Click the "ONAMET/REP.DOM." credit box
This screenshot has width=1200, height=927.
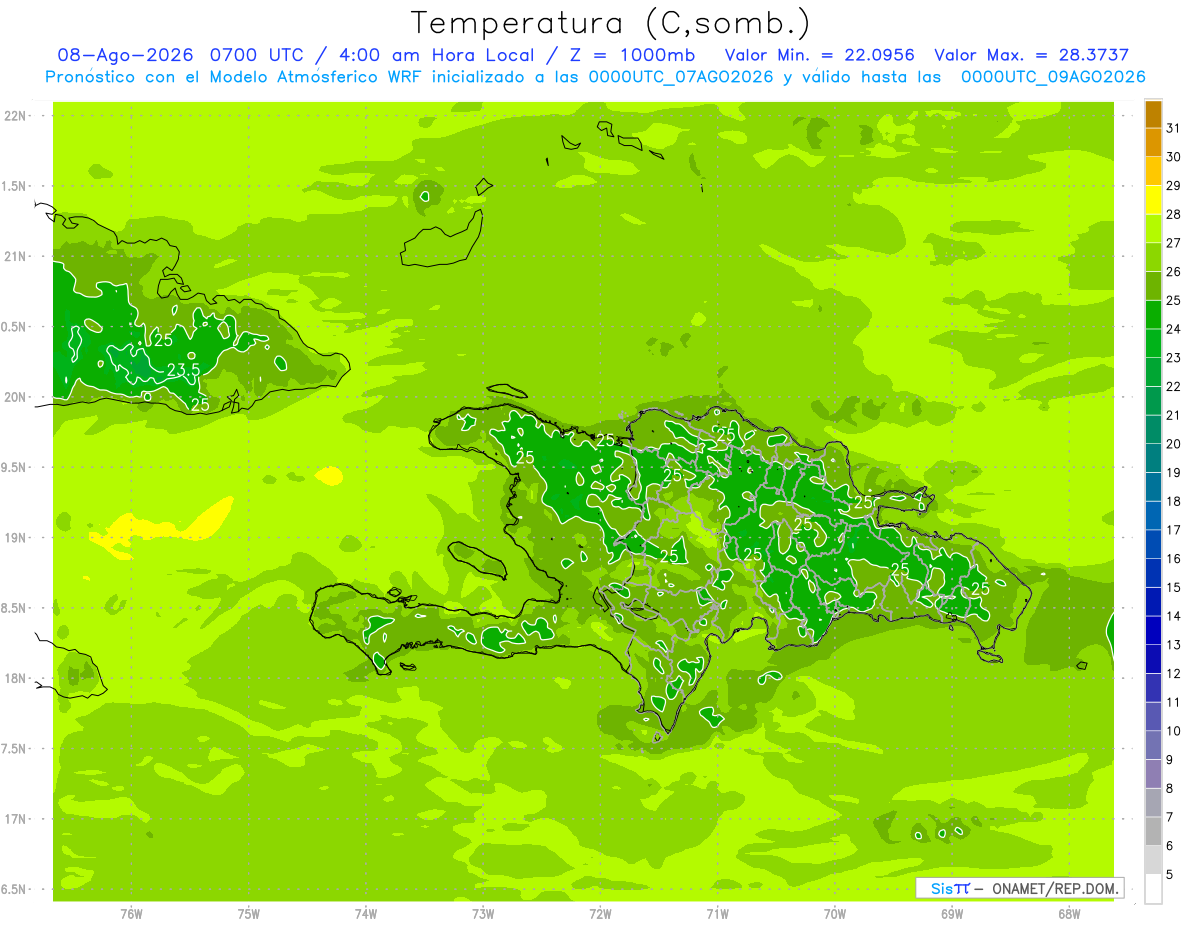point(1020,888)
